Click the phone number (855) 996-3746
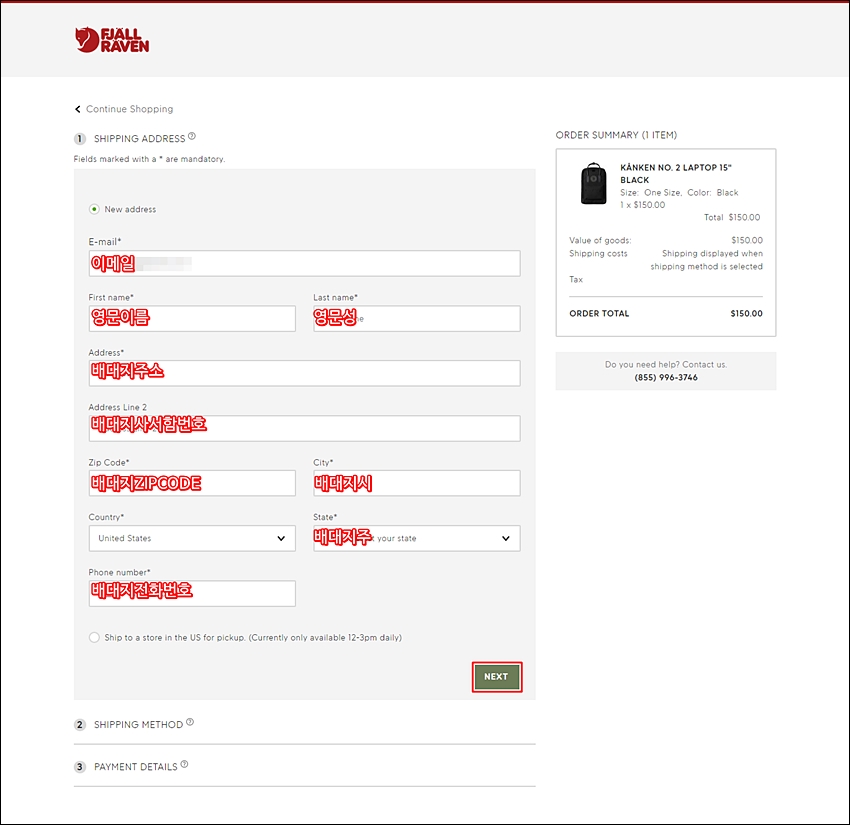850x825 pixels. [666, 377]
